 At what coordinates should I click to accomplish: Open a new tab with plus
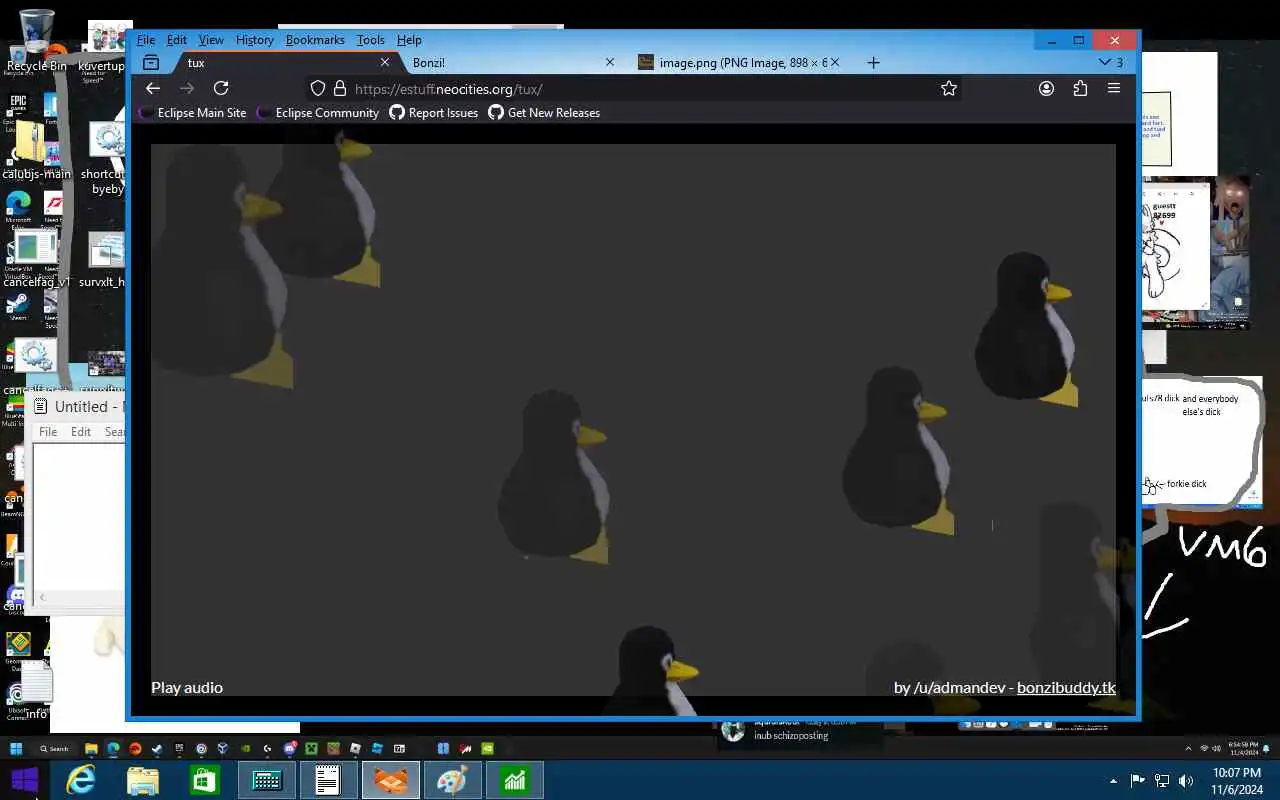click(x=873, y=62)
